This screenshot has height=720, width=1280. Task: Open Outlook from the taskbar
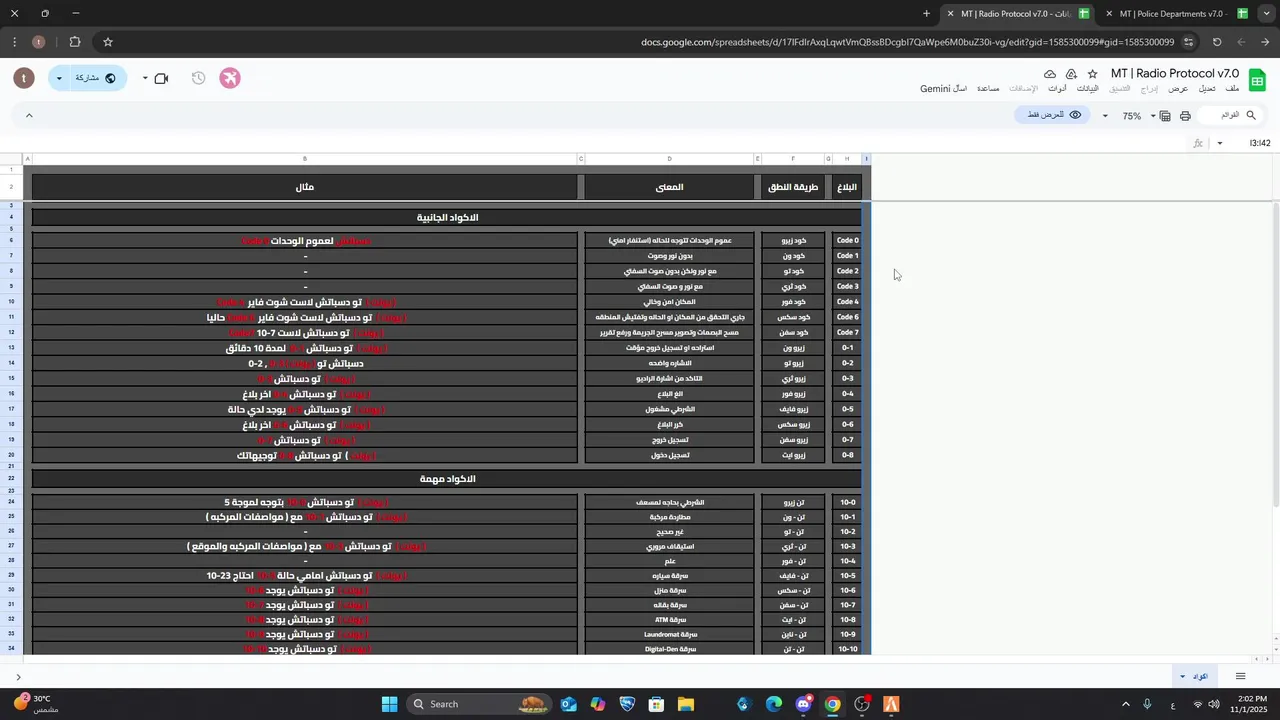[x=569, y=705]
